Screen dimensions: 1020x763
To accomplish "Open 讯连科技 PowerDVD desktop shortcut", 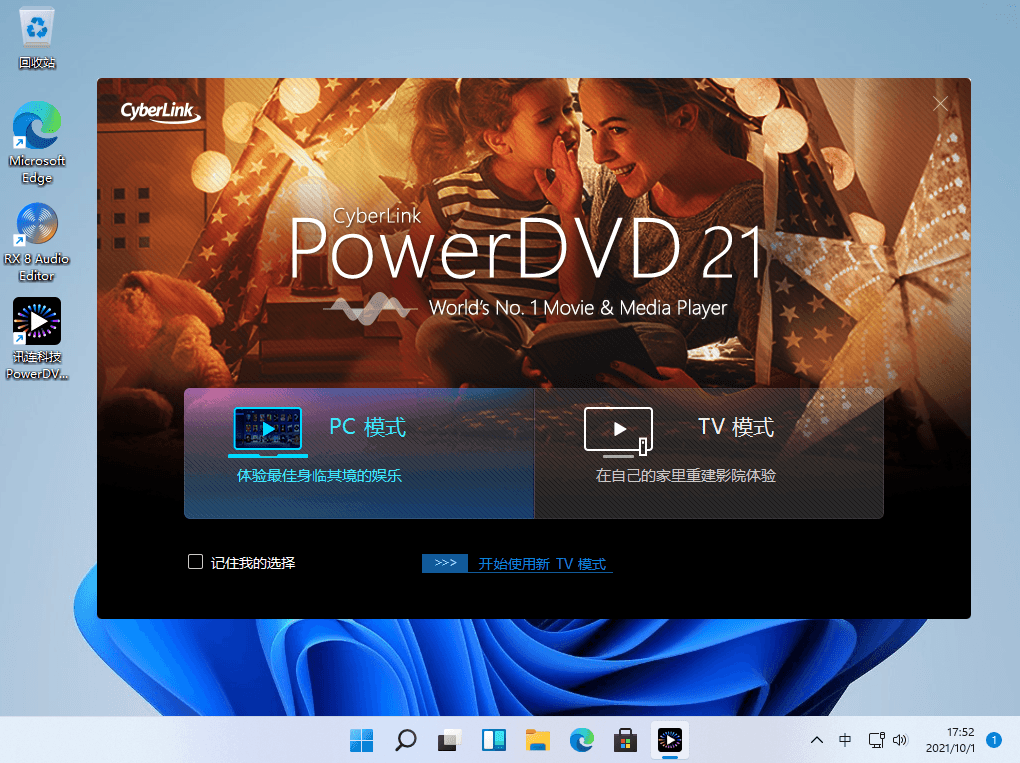I will 37,339.
